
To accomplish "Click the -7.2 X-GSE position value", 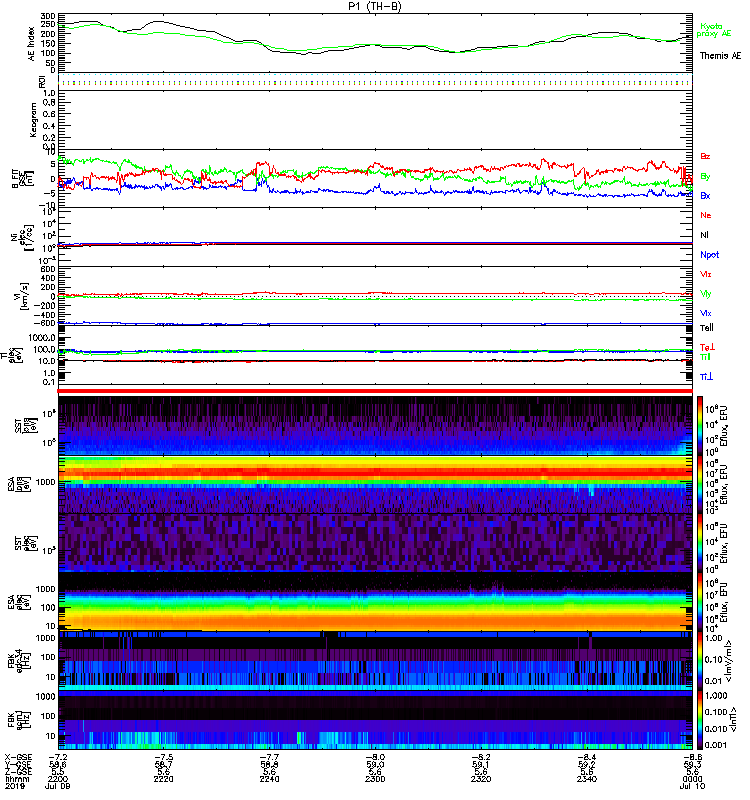I will click(x=58, y=757).
